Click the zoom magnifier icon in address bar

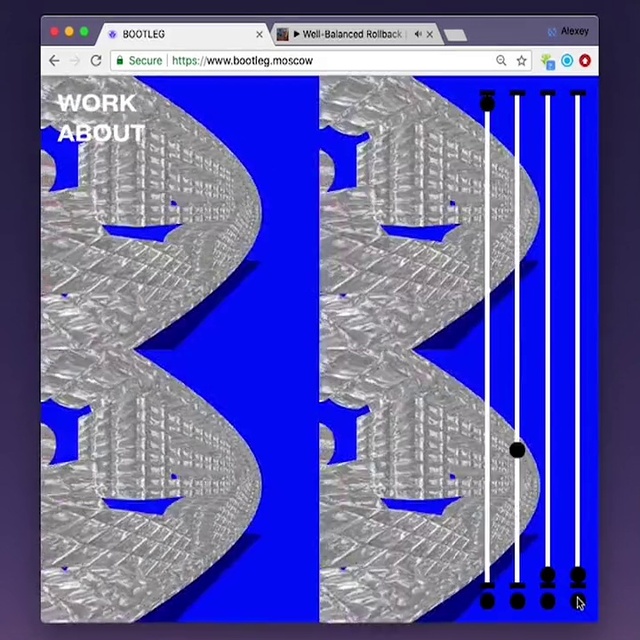coord(501,61)
